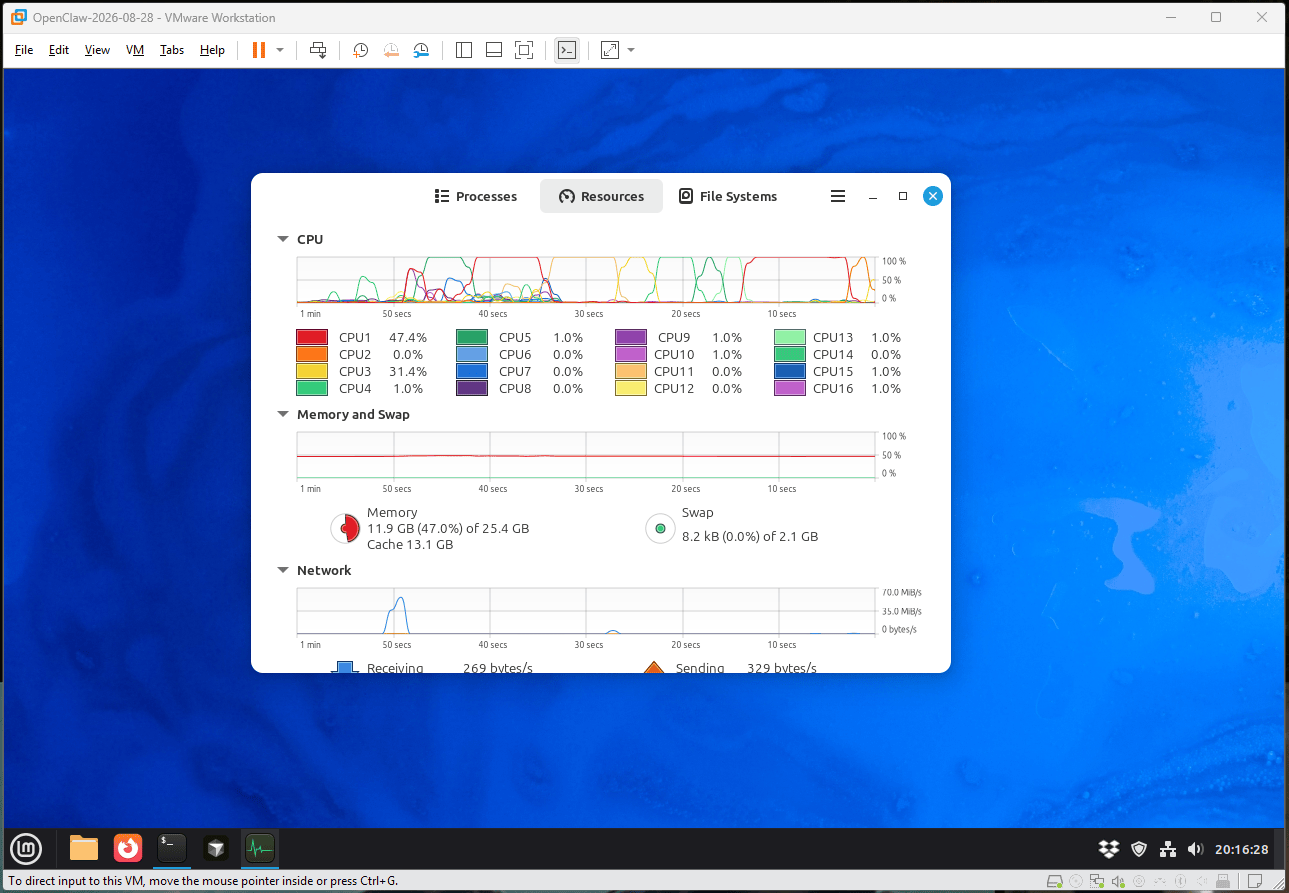Send Ctrl+Alt+Del to the virtual machine
This screenshot has width=1289, height=893.
pos(318,50)
